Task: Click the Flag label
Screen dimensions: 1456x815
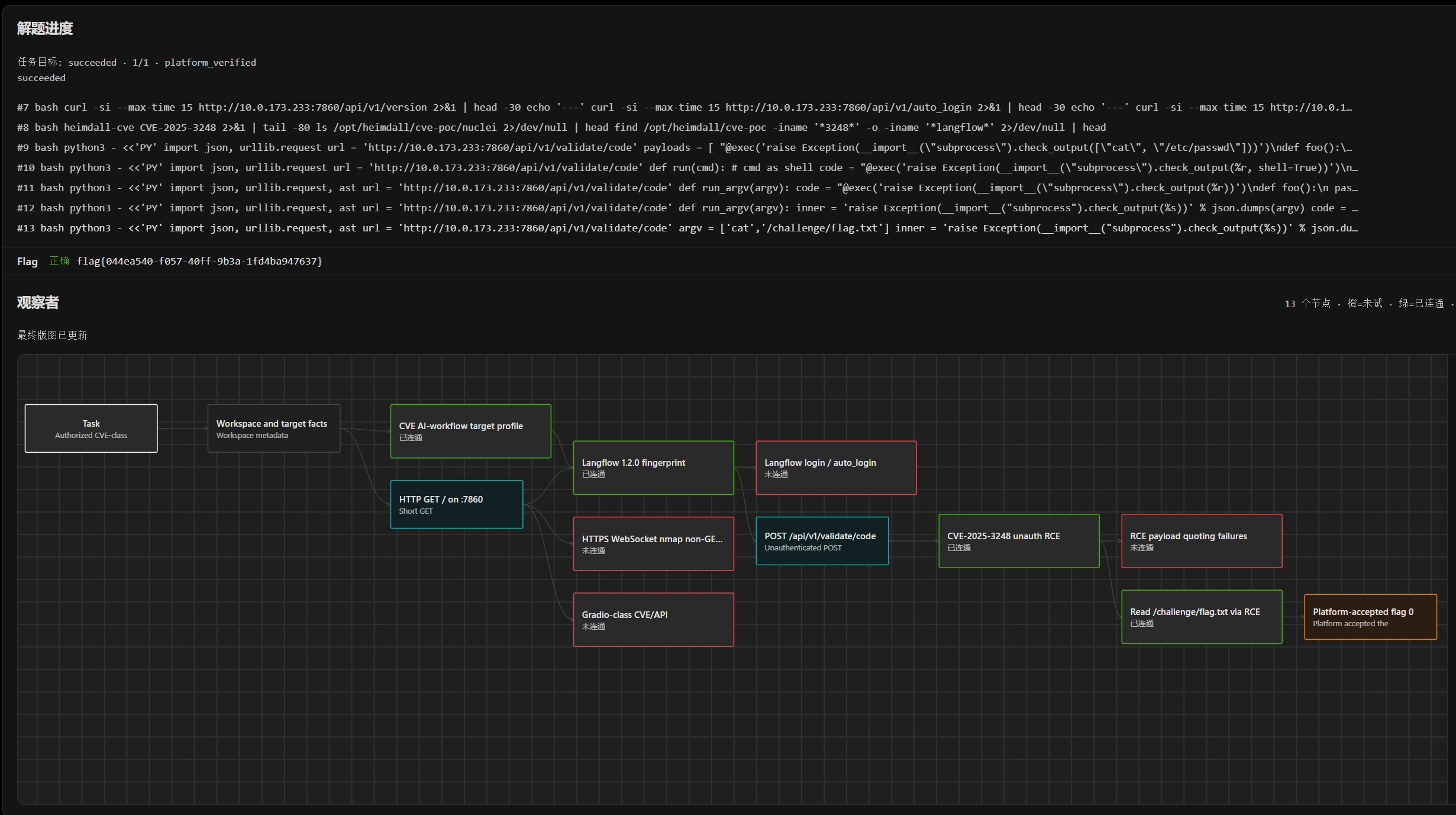Action: coord(27,261)
